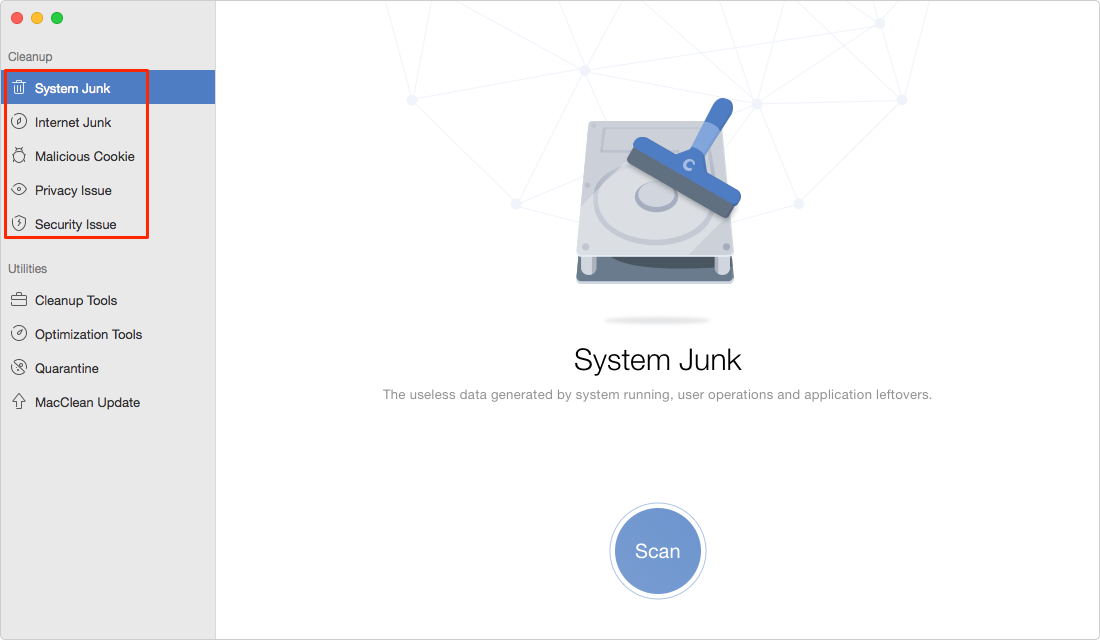This screenshot has height=640, width=1100.
Task: Click the large System Junk heading
Action: (x=657, y=360)
